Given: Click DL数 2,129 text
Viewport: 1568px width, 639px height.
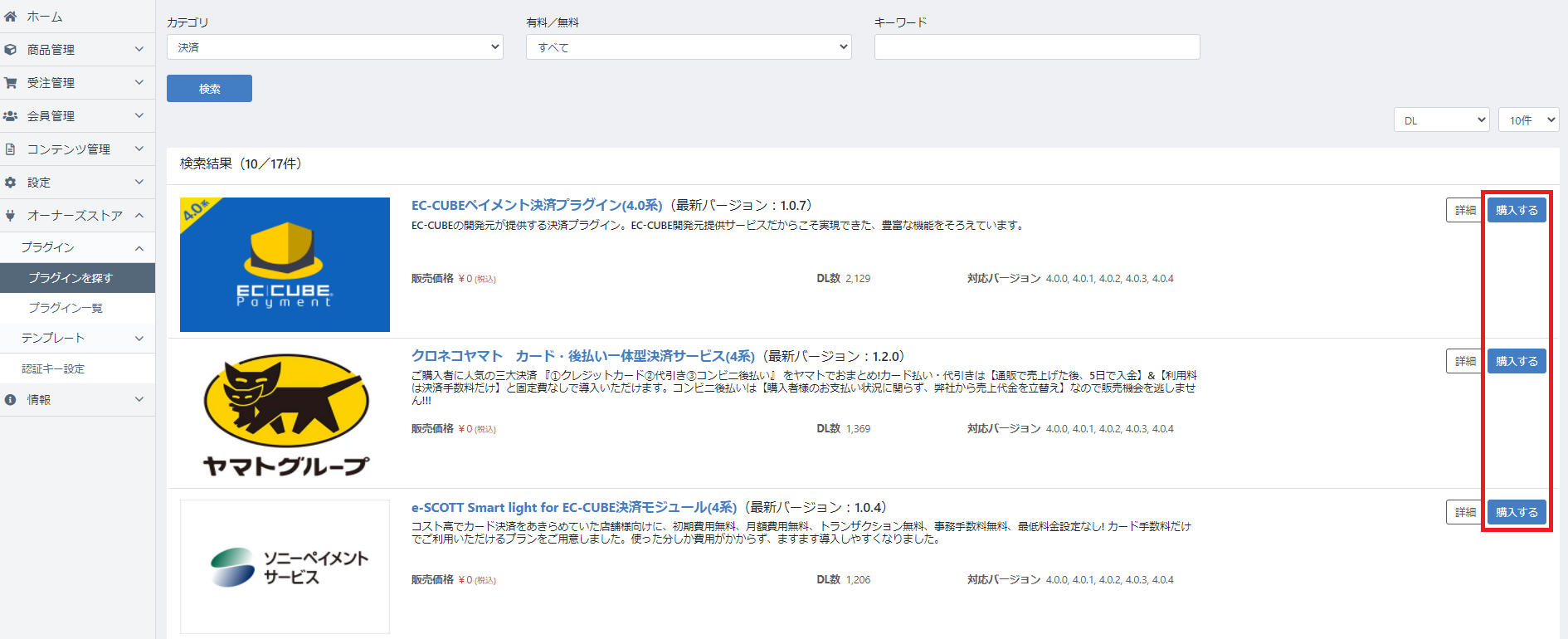Looking at the screenshot, I should [844, 279].
